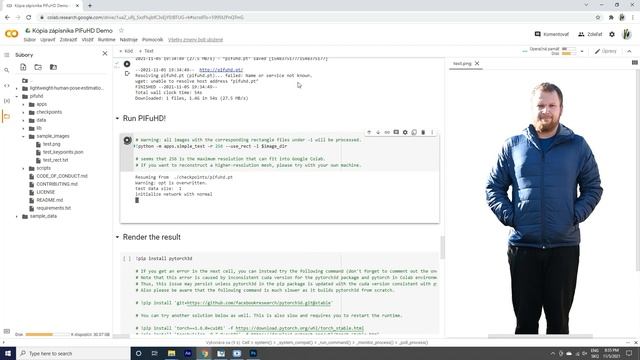Add a text cell with + Text
Screen dimensions: 640x360
[146, 51]
